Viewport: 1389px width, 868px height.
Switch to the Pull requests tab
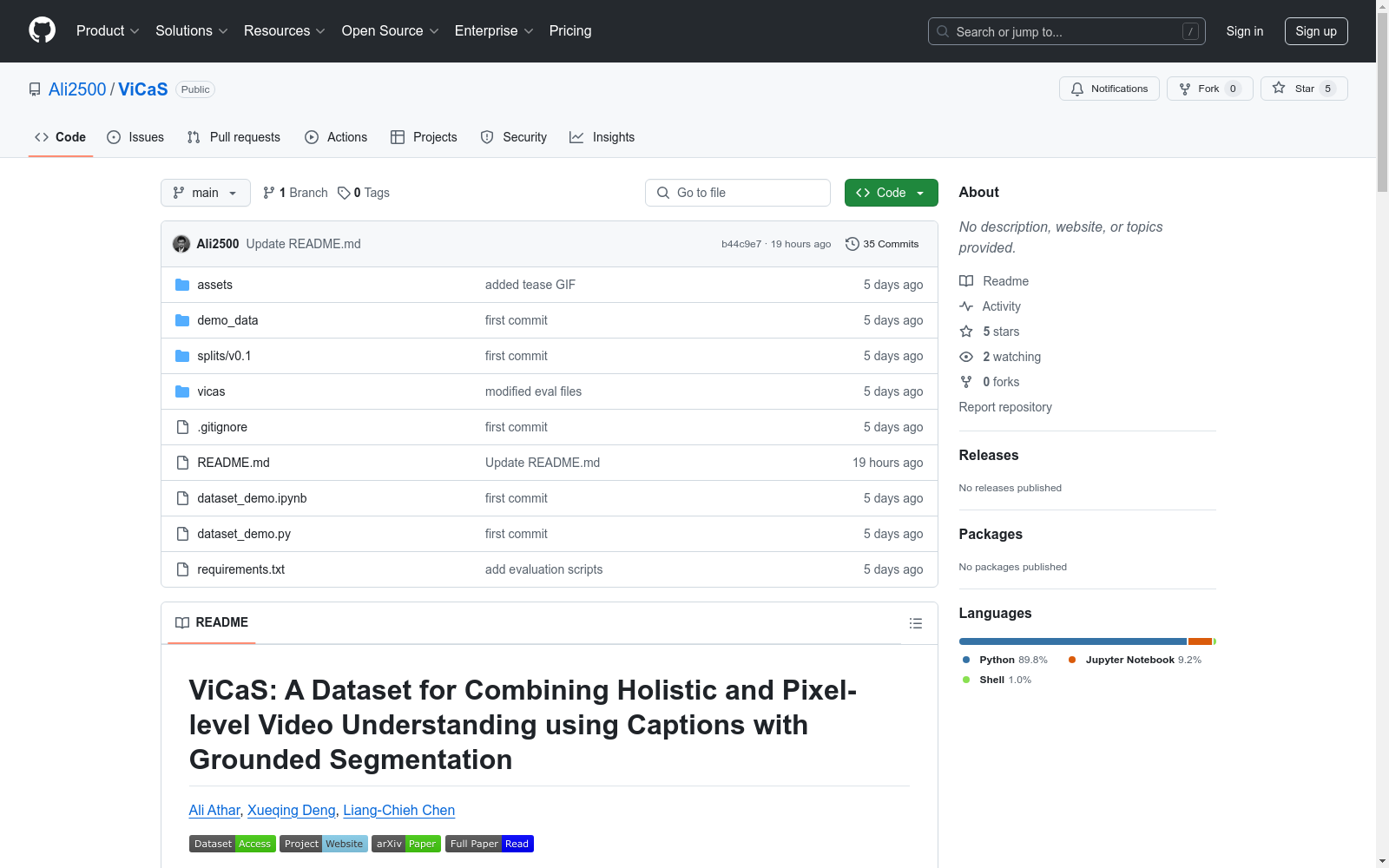pos(234,137)
